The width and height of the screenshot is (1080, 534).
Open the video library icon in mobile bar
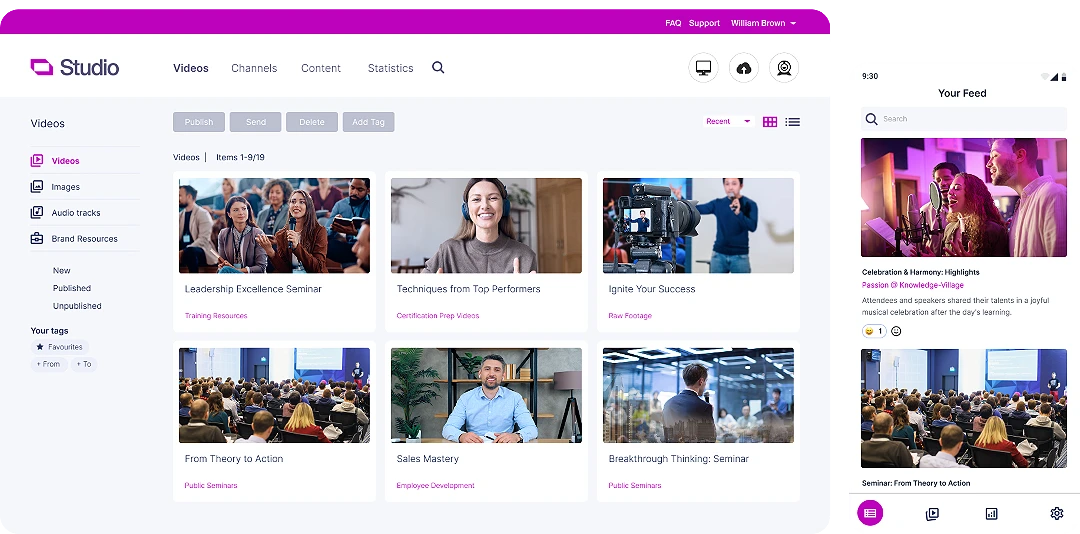[x=932, y=513]
